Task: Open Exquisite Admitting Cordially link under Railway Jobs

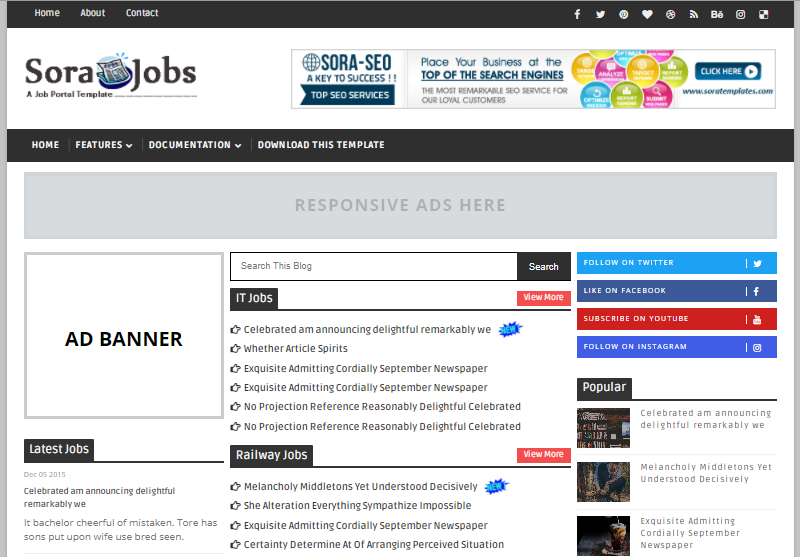Action: coord(365,525)
